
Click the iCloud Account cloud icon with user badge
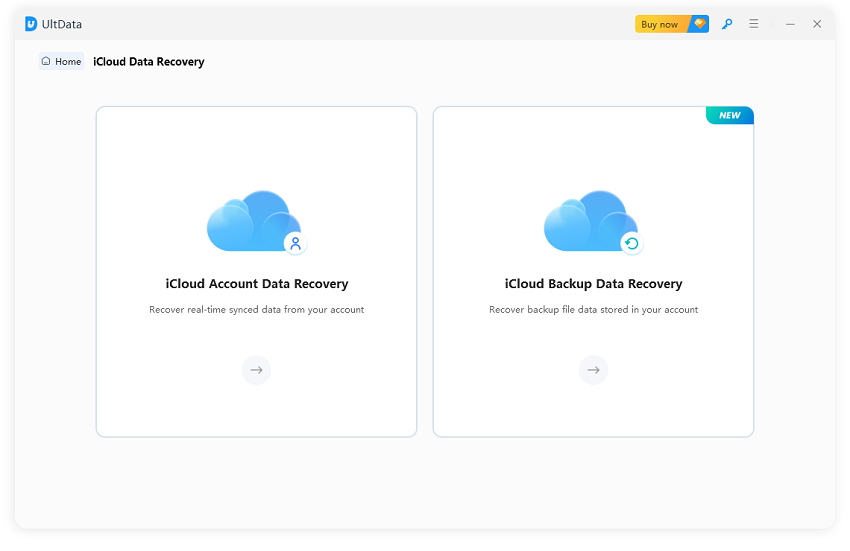point(256,222)
